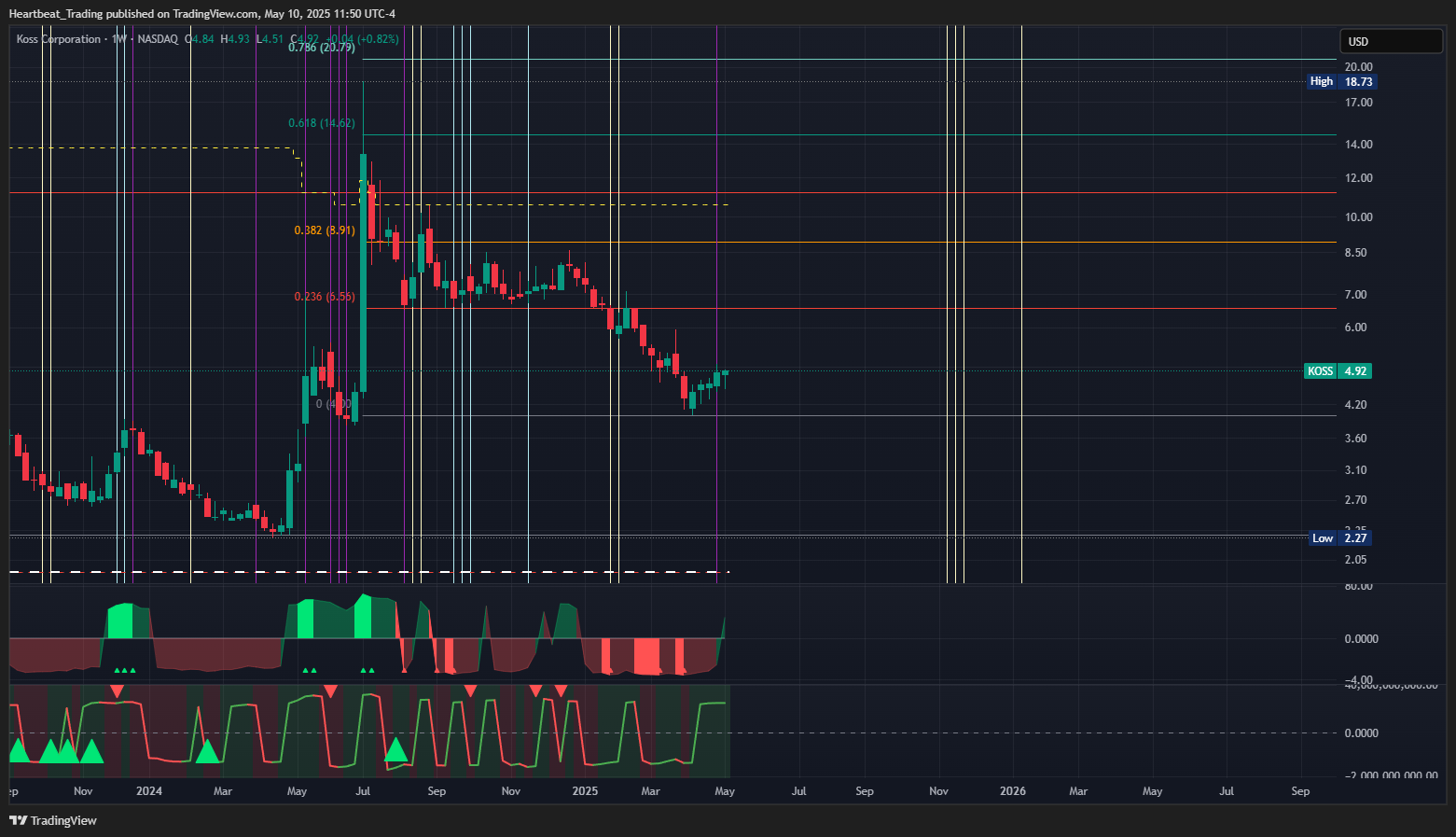Click the 0.236 (6.56) Fibonacci label

coord(325,297)
